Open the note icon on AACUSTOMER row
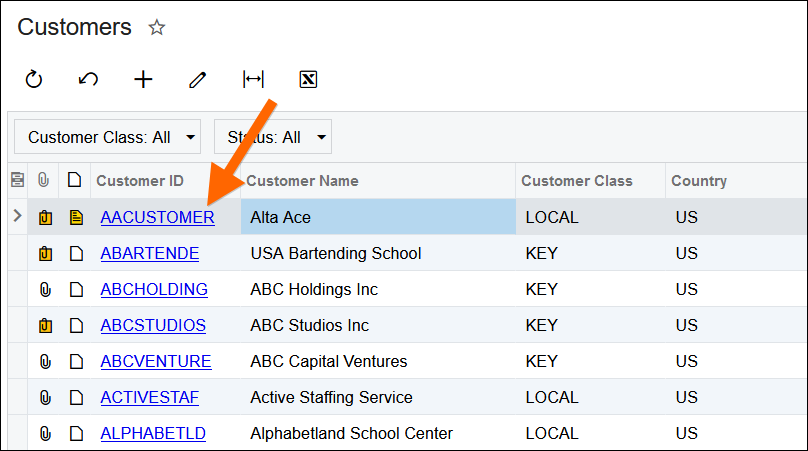 click(75, 218)
